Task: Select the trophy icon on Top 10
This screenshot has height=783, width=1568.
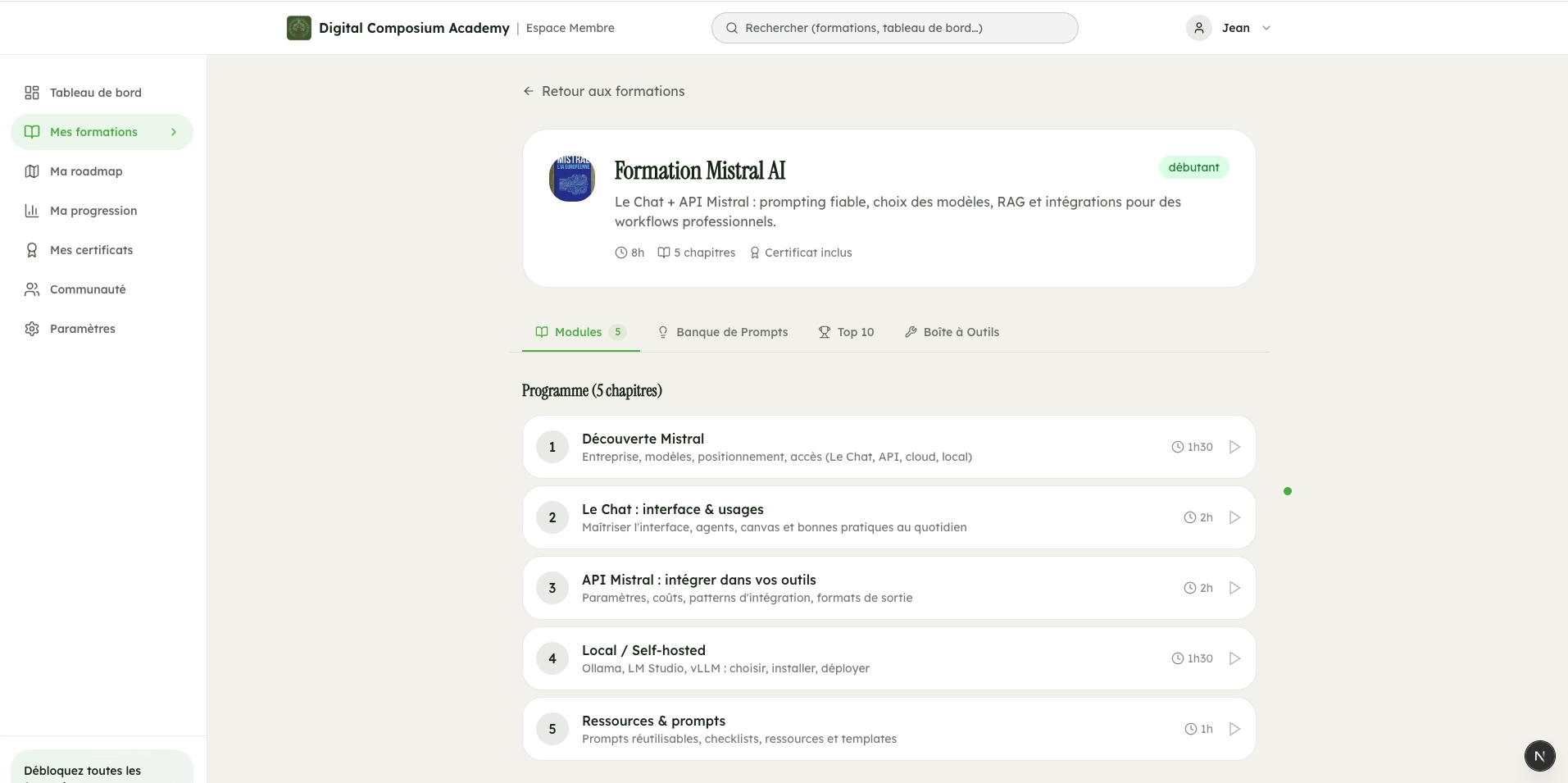Action: click(825, 332)
